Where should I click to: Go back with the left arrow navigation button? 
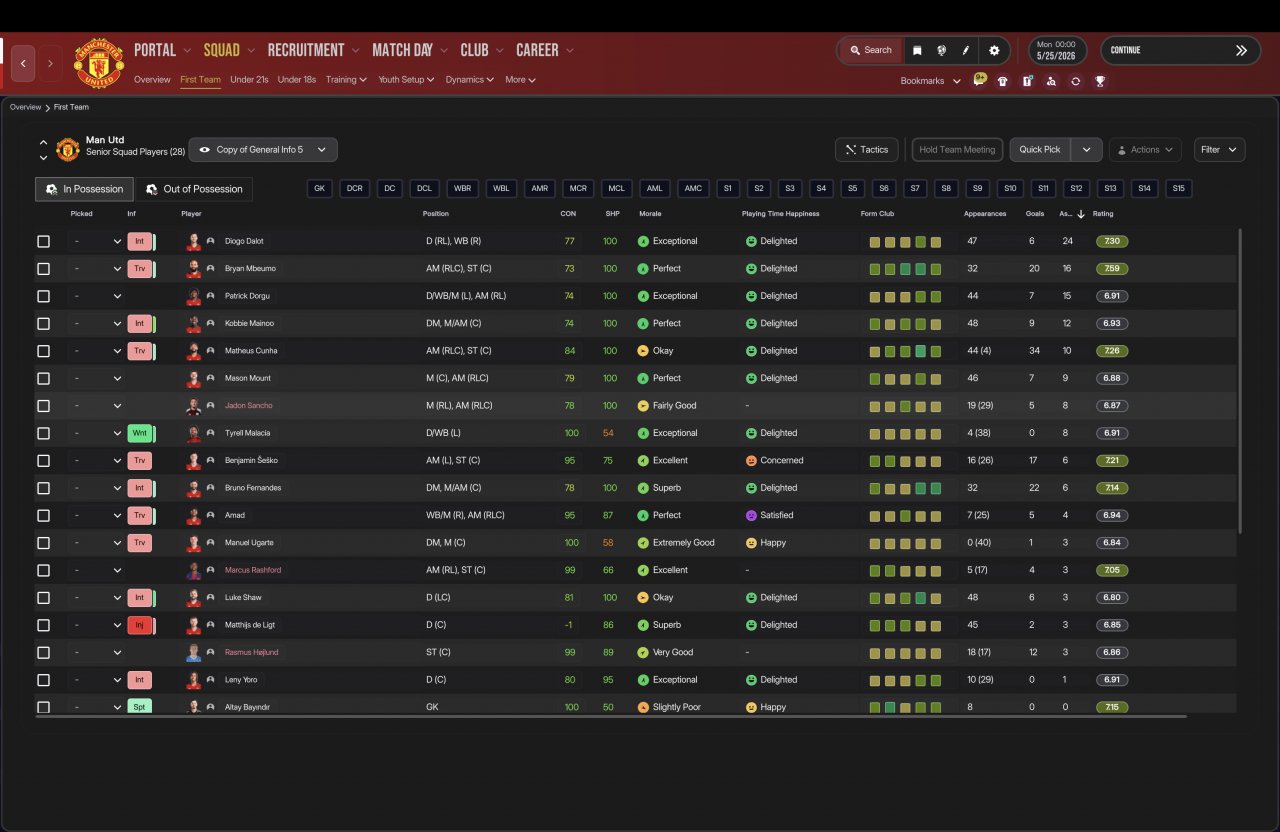pyautogui.click(x=23, y=63)
